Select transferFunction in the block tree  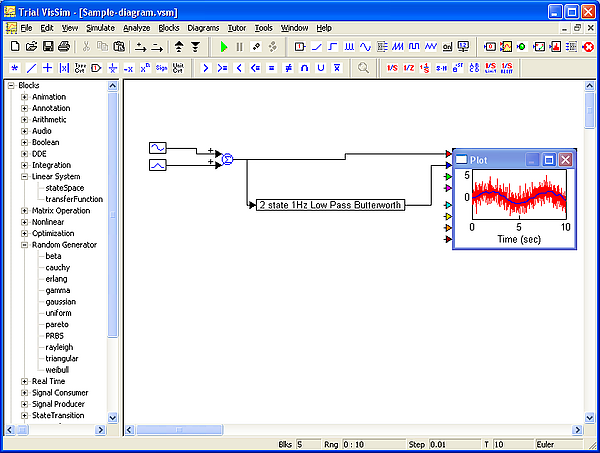(x=74, y=199)
